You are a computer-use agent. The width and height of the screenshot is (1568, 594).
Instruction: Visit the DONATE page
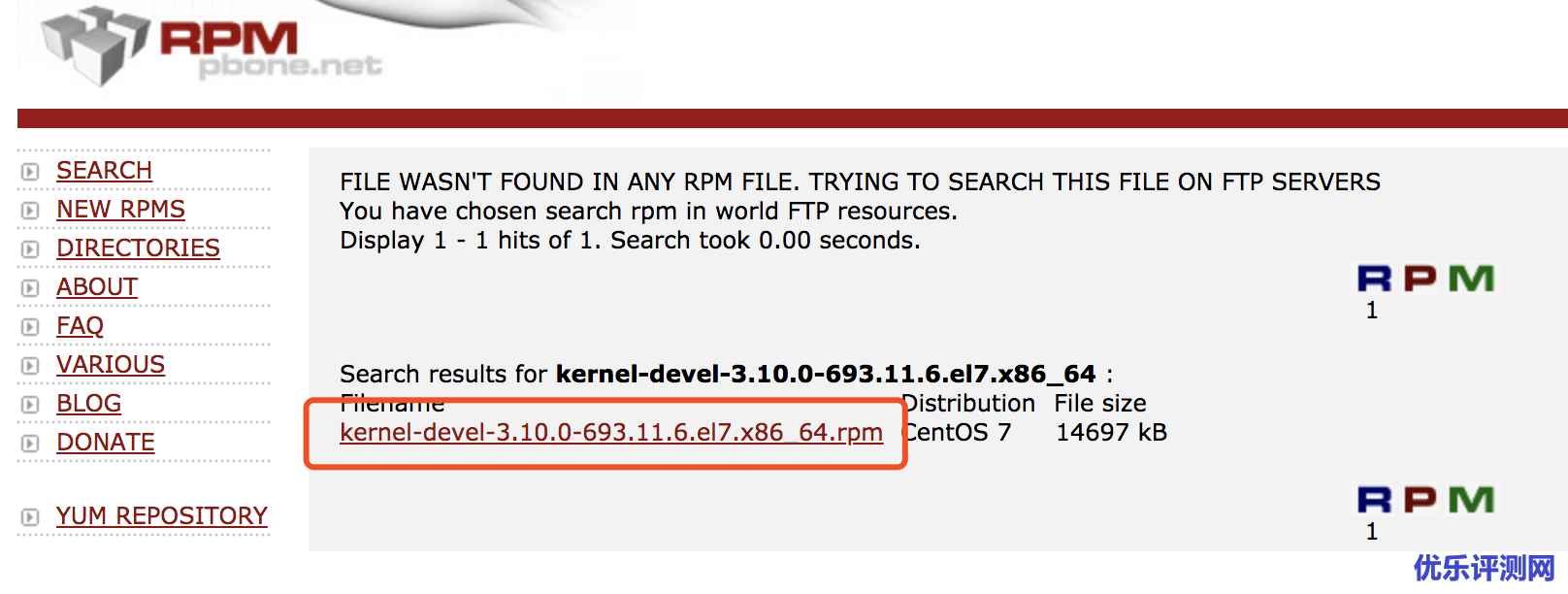[x=106, y=443]
